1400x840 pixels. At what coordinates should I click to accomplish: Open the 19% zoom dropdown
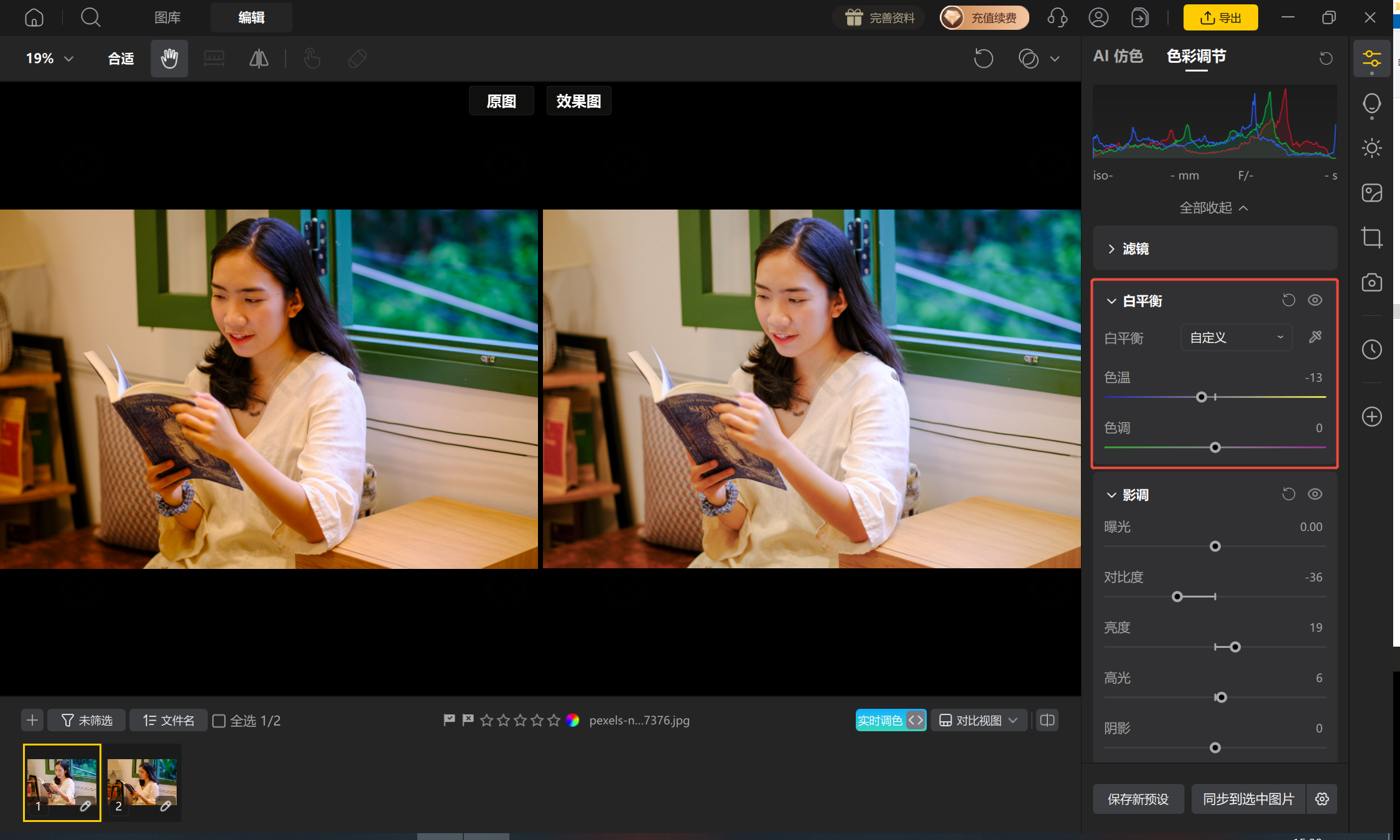pyautogui.click(x=50, y=58)
